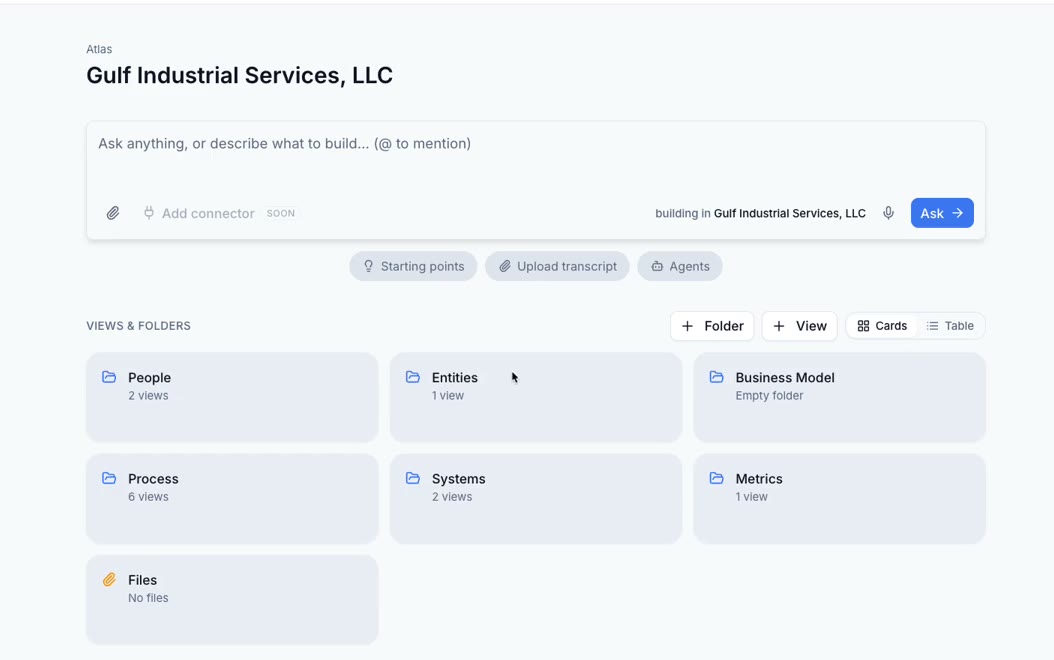Activate the microphone voice input icon
1054x660 pixels.
888,213
